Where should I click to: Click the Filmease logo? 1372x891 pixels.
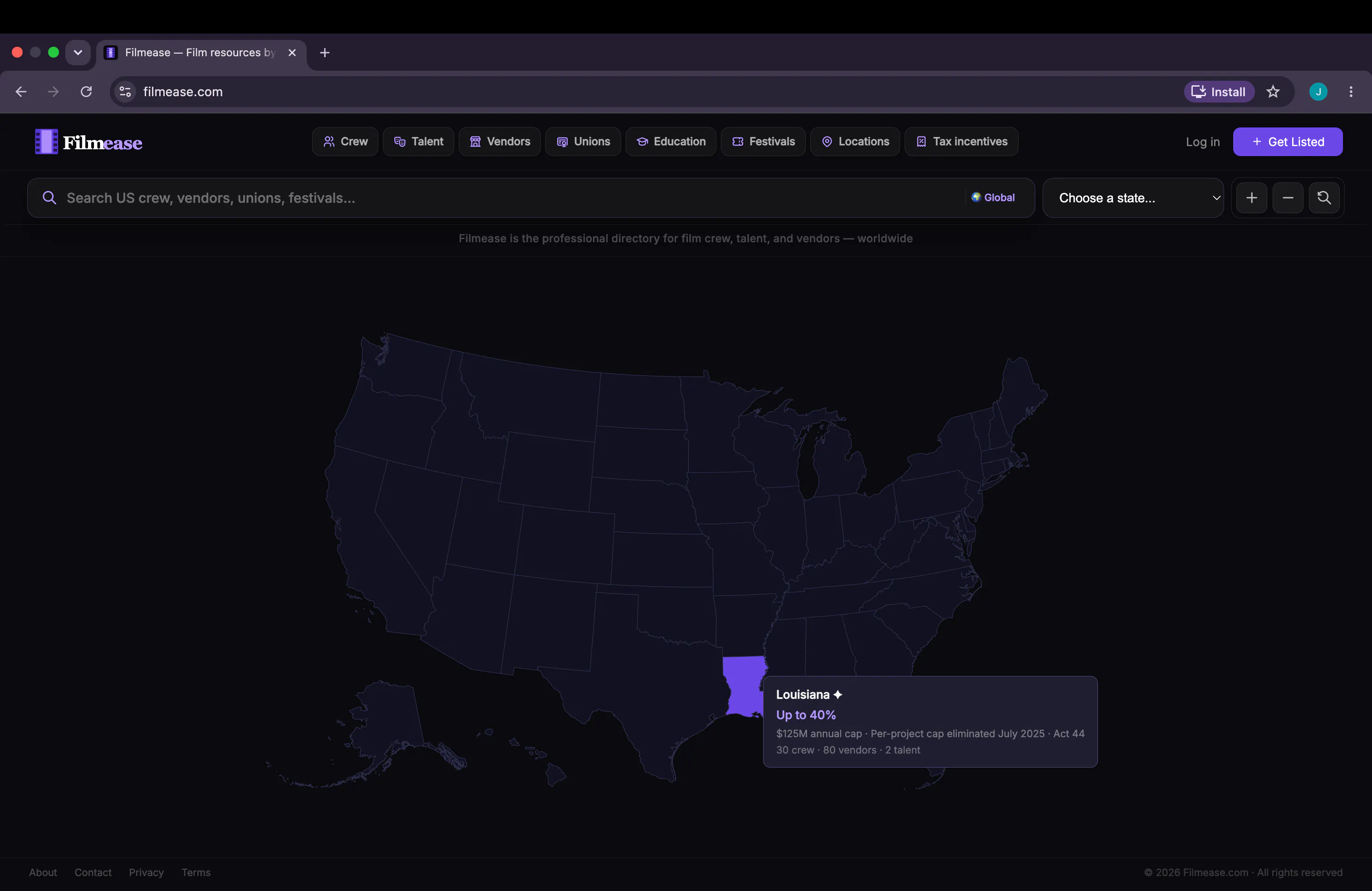coord(88,142)
